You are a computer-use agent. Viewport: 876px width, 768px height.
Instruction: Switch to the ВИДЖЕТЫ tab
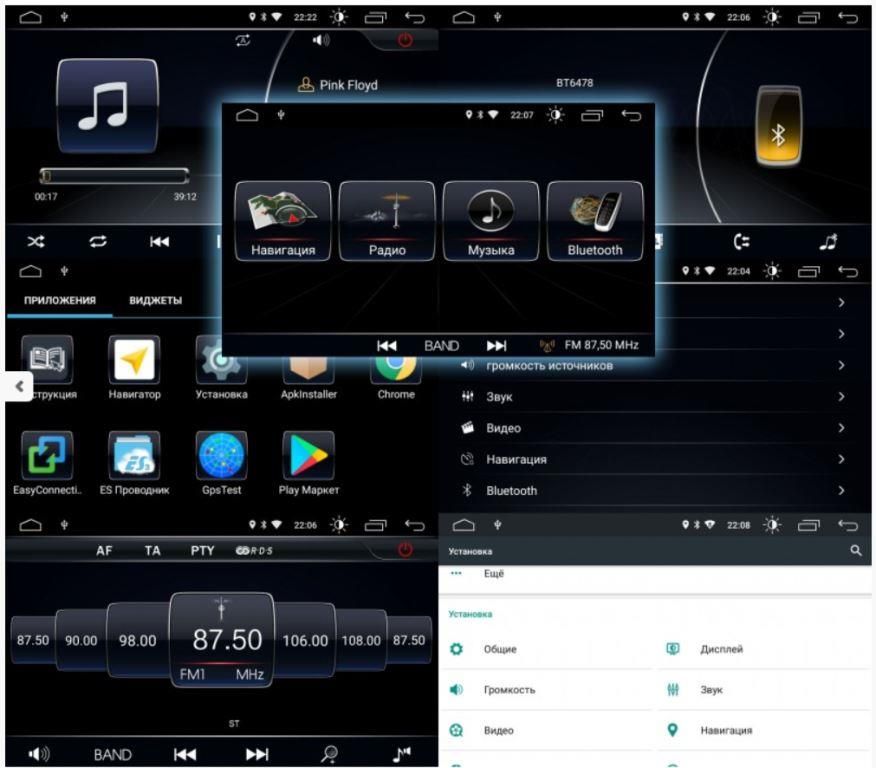coord(155,300)
